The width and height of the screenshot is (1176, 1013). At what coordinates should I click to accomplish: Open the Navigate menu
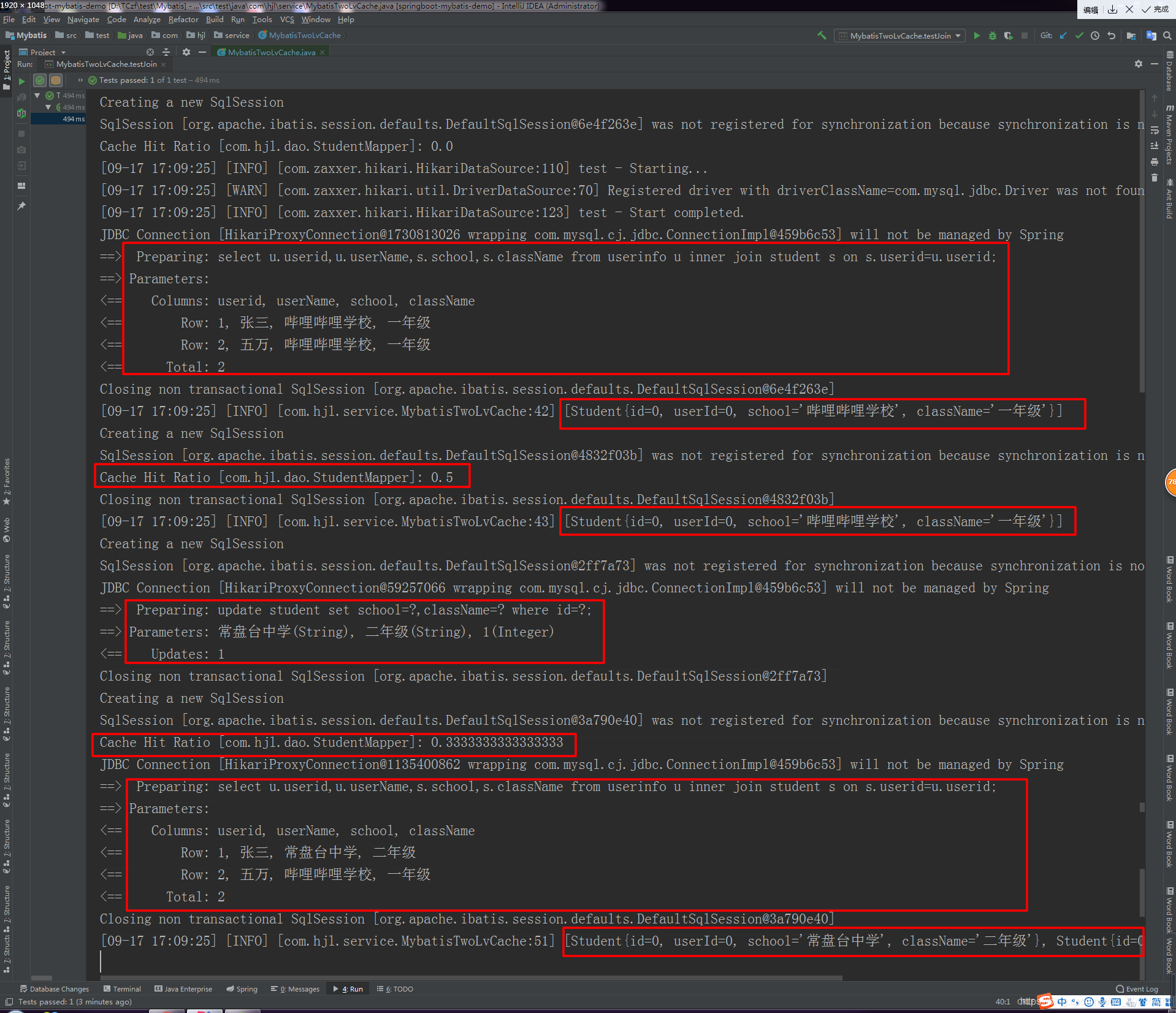(x=83, y=20)
